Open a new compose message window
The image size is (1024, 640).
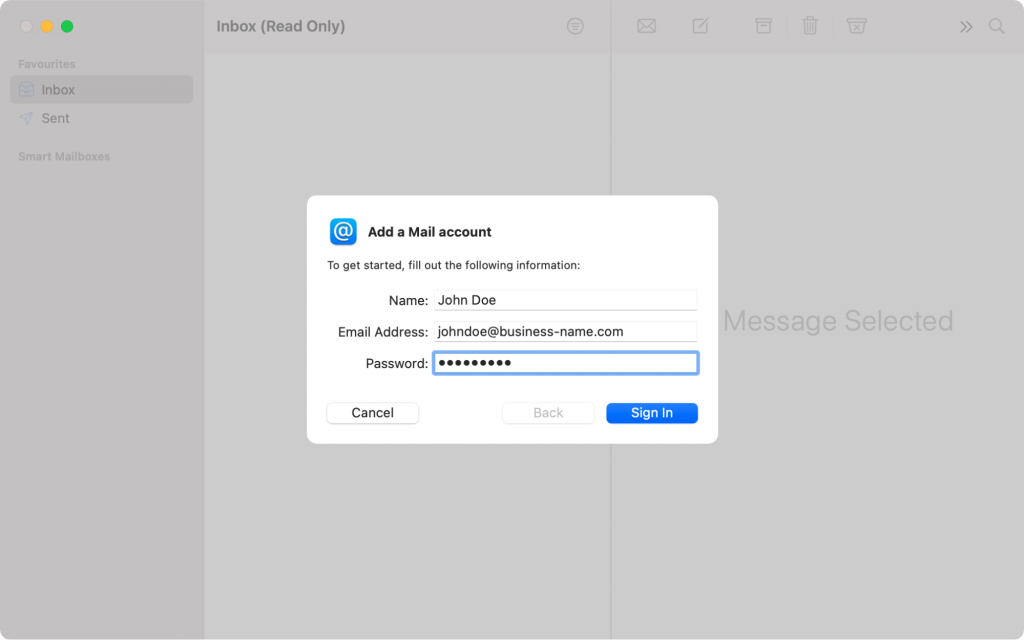click(x=701, y=26)
